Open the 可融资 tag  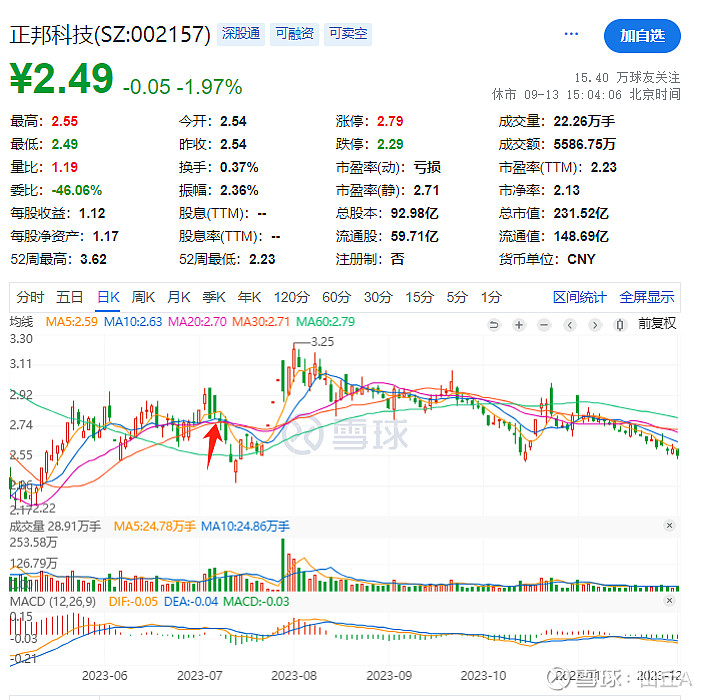pyautogui.click(x=294, y=34)
